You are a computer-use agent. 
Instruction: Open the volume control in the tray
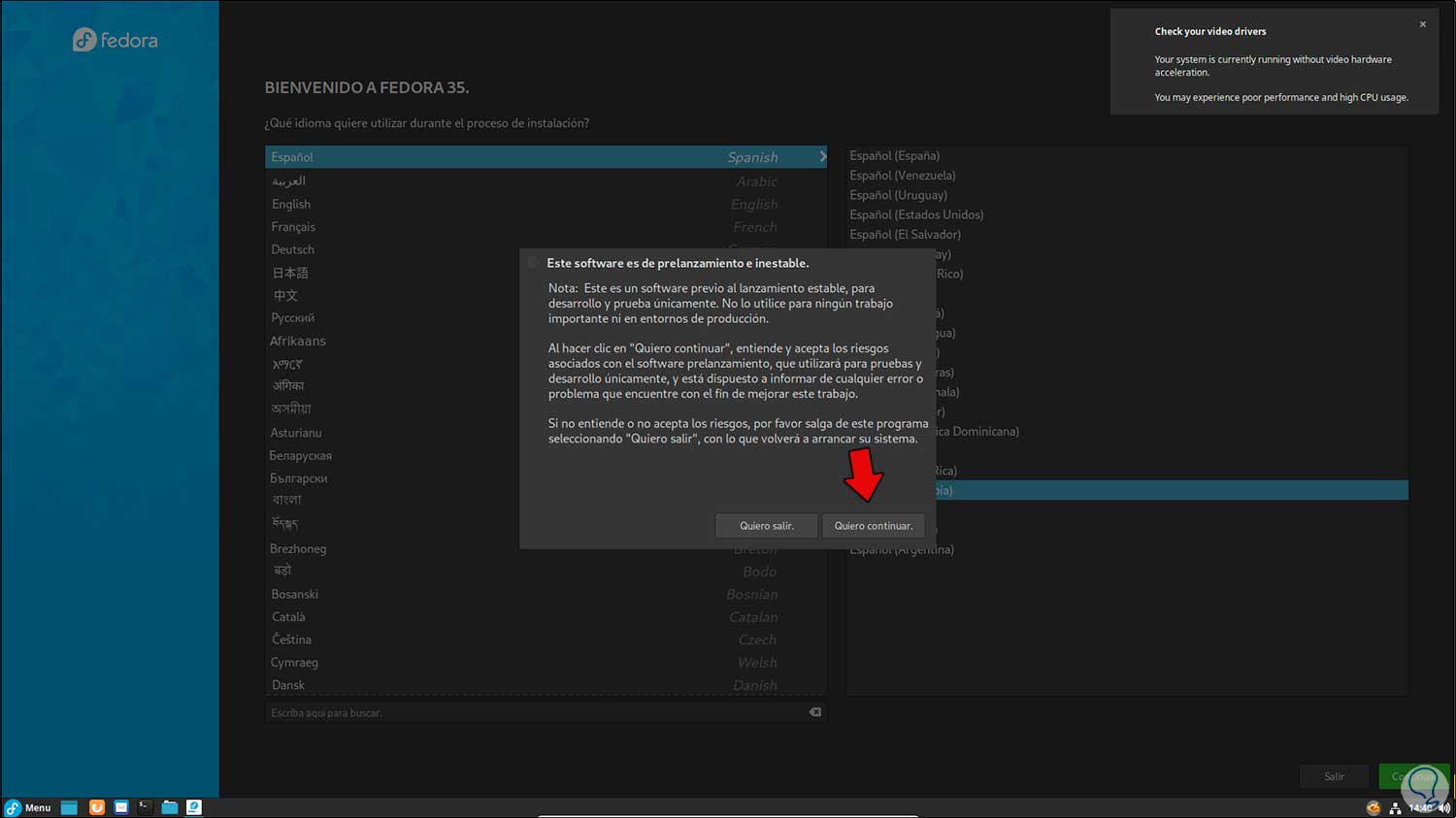[1444, 808]
